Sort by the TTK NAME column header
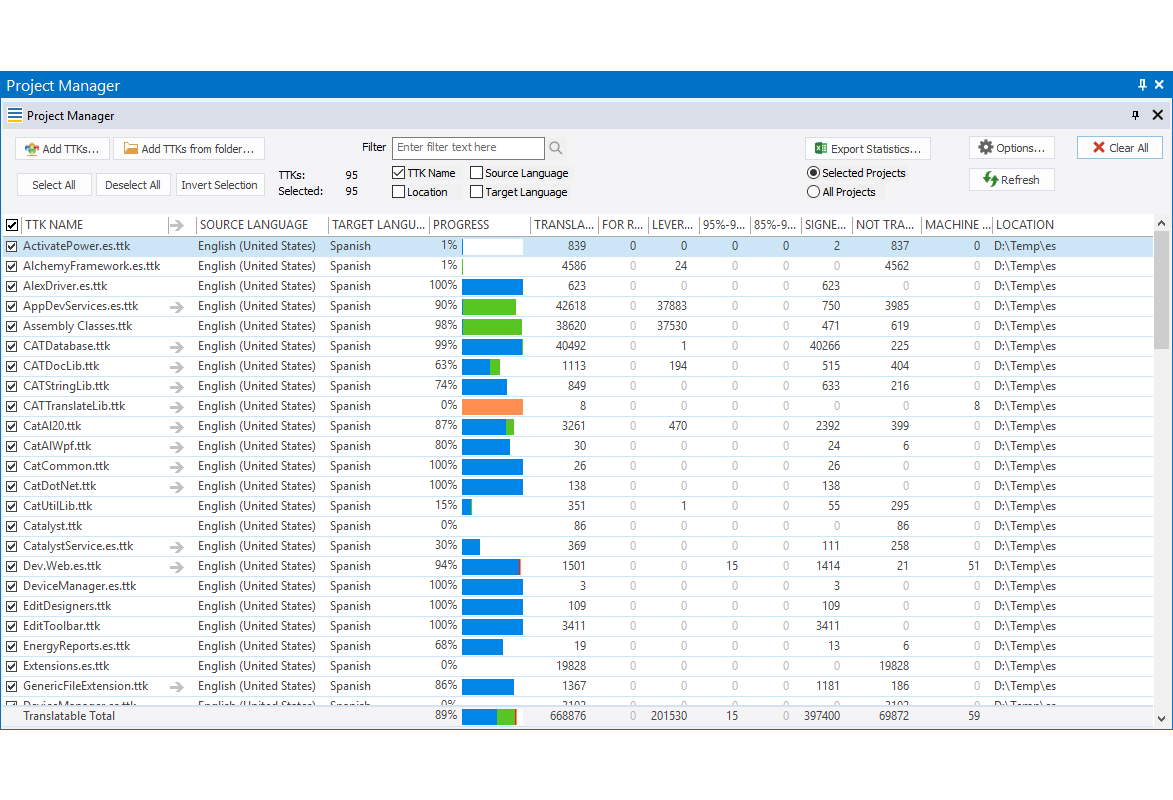The image size is (1173, 800). pyautogui.click(x=54, y=225)
